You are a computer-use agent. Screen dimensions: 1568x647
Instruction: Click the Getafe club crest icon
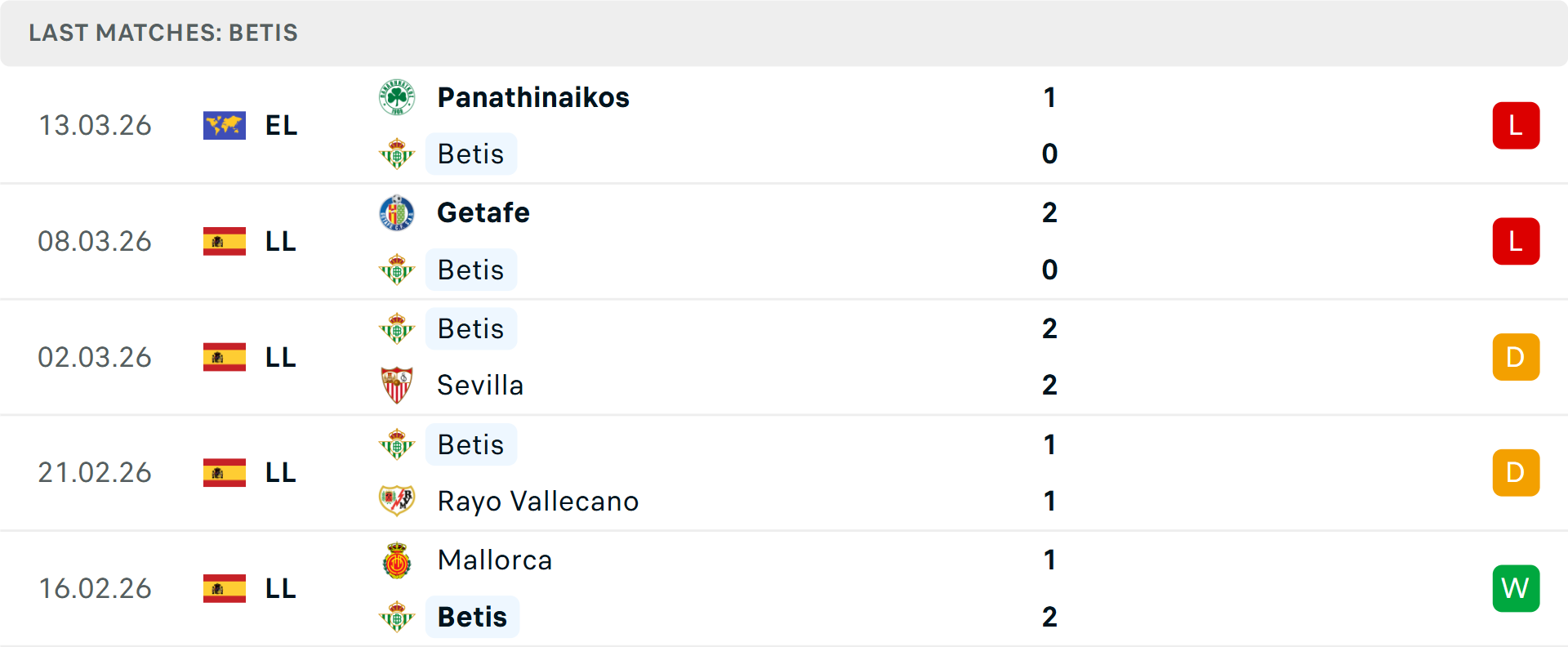[x=397, y=213]
